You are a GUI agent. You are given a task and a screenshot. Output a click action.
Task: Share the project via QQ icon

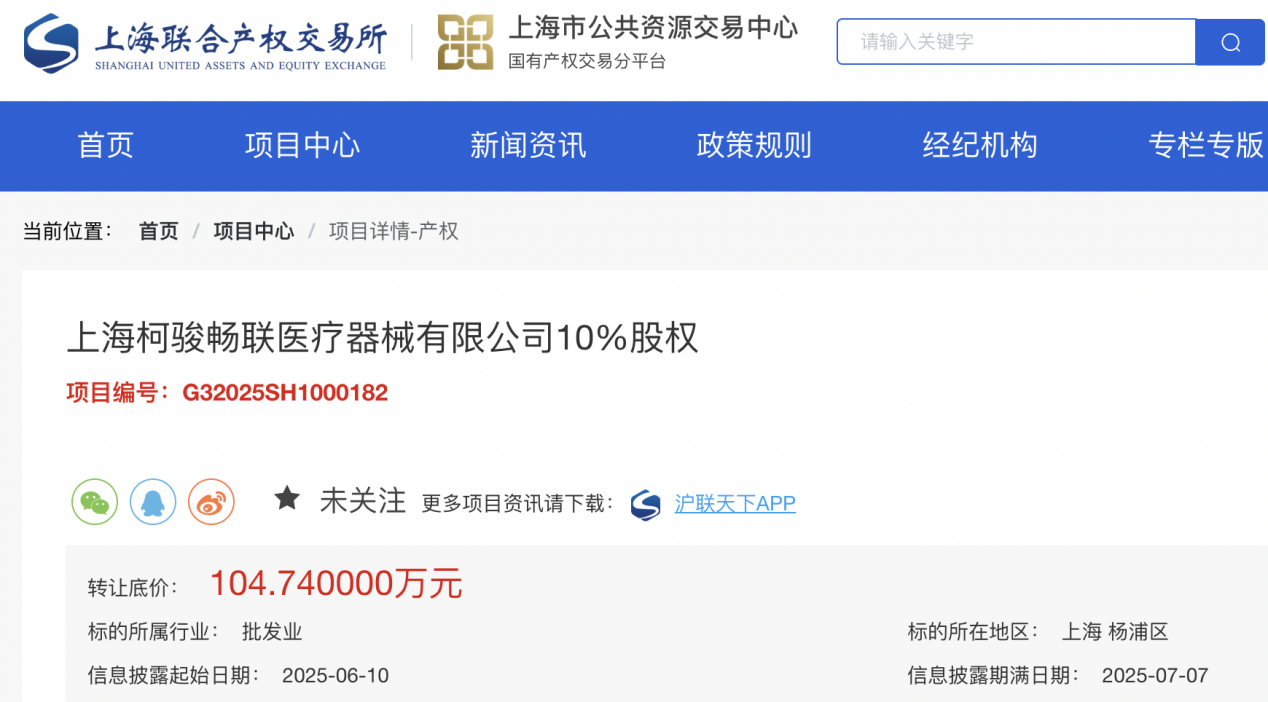153,502
